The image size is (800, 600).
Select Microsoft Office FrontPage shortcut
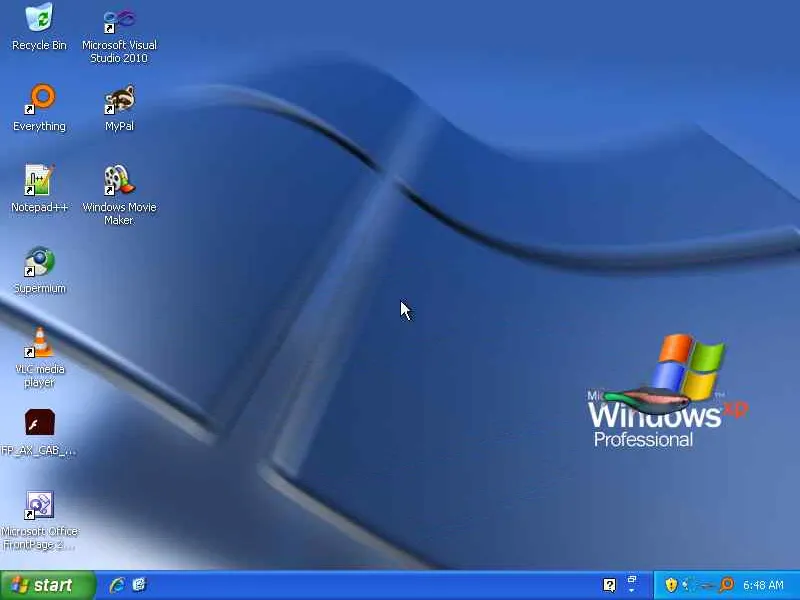click(x=39, y=520)
